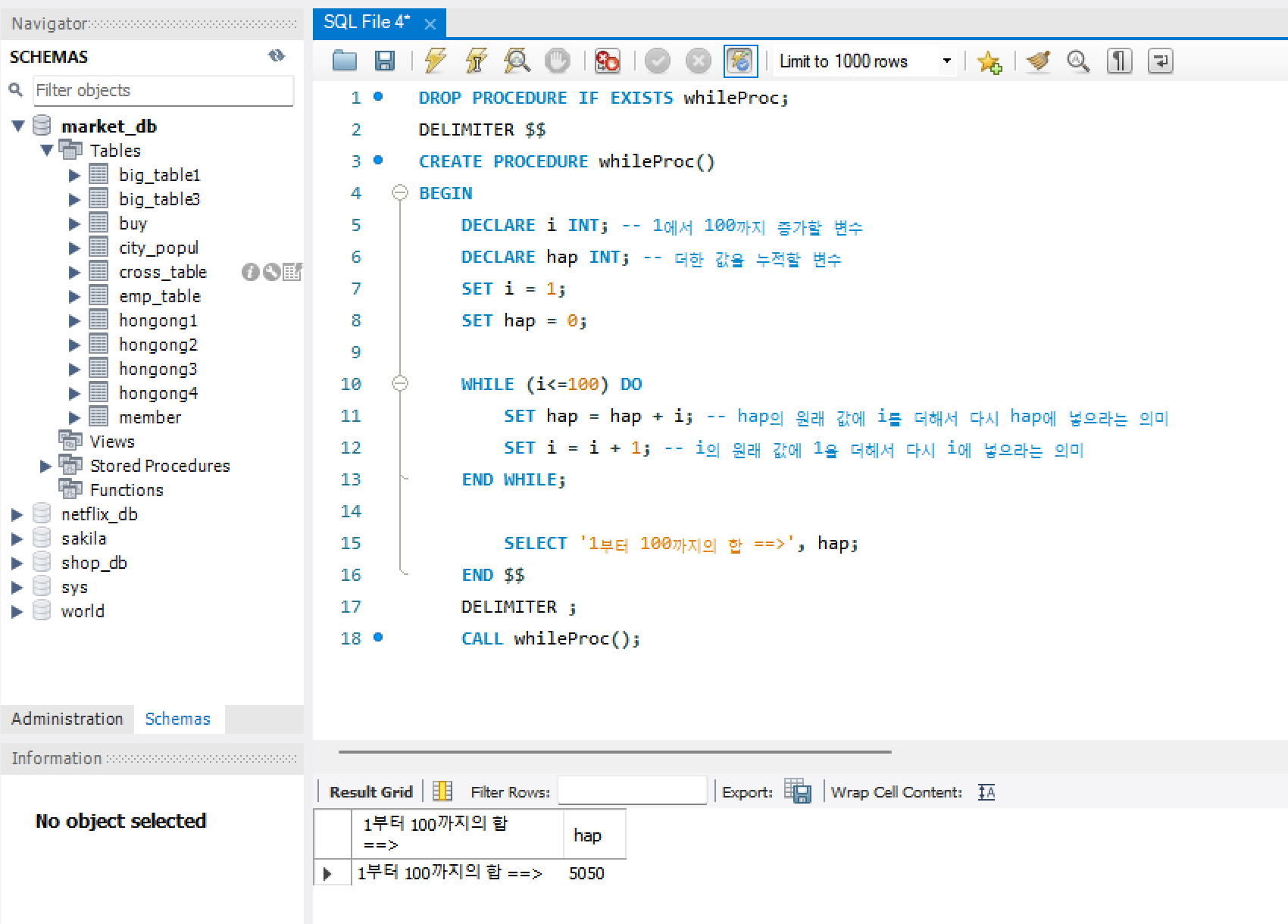Open a SQL script file with the folder icon
This screenshot has height=924, width=1288.
pyautogui.click(x=345, y=61)
